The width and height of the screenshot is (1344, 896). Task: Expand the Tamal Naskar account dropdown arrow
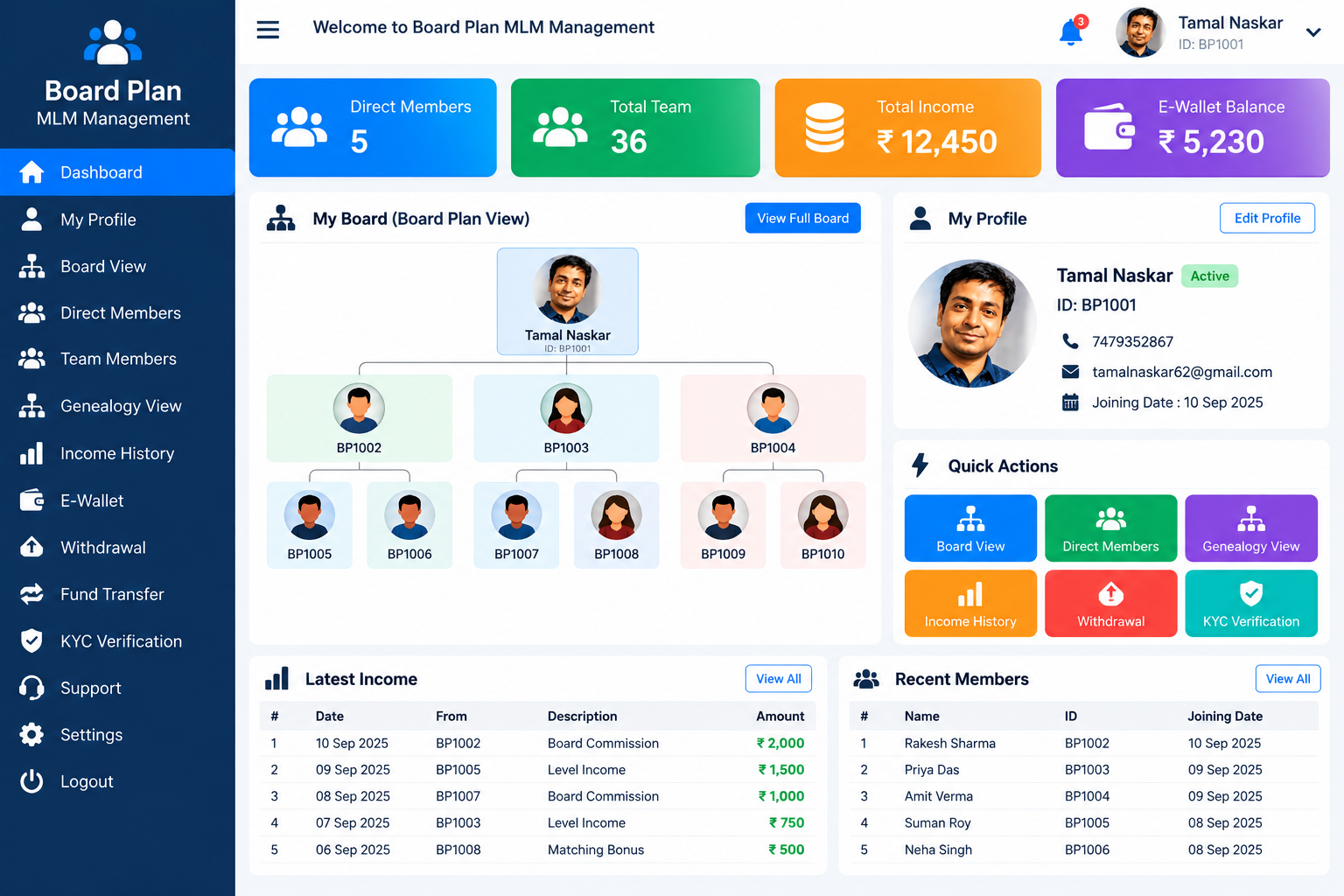coord(1312,32)
